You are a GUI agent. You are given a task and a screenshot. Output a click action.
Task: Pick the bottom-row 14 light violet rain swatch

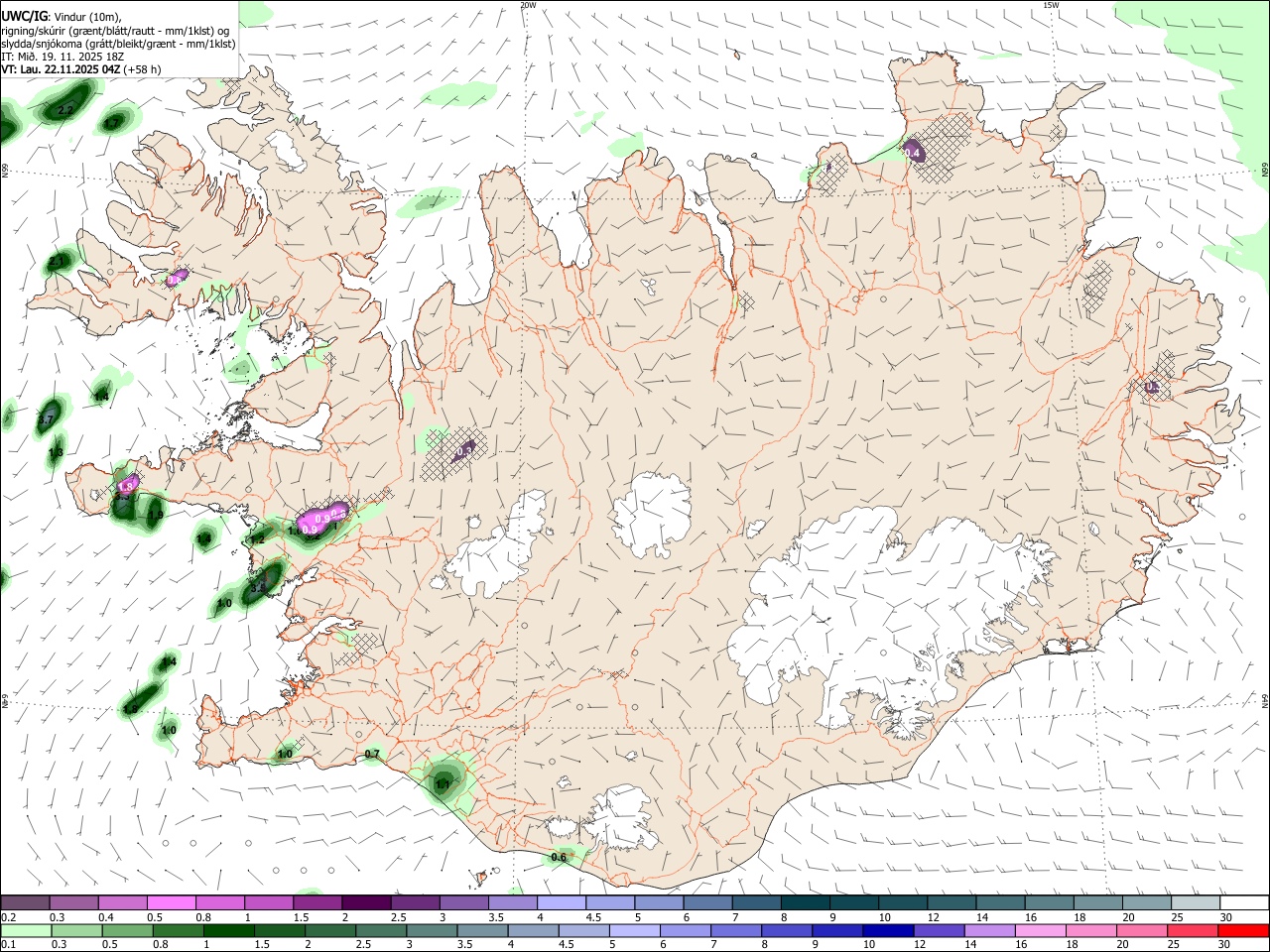[988, 931]
